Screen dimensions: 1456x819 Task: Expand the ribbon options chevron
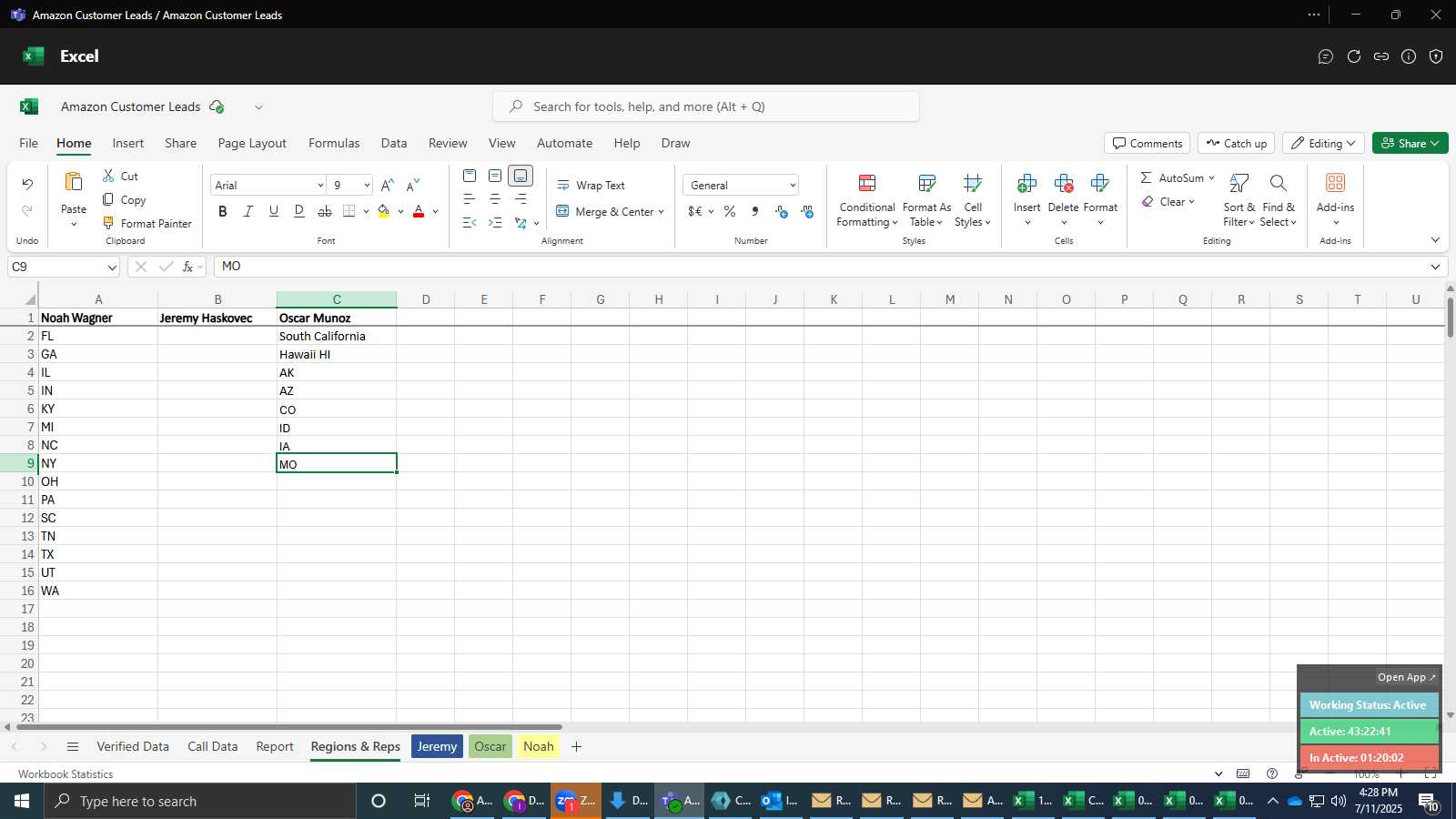[1435, 240]
